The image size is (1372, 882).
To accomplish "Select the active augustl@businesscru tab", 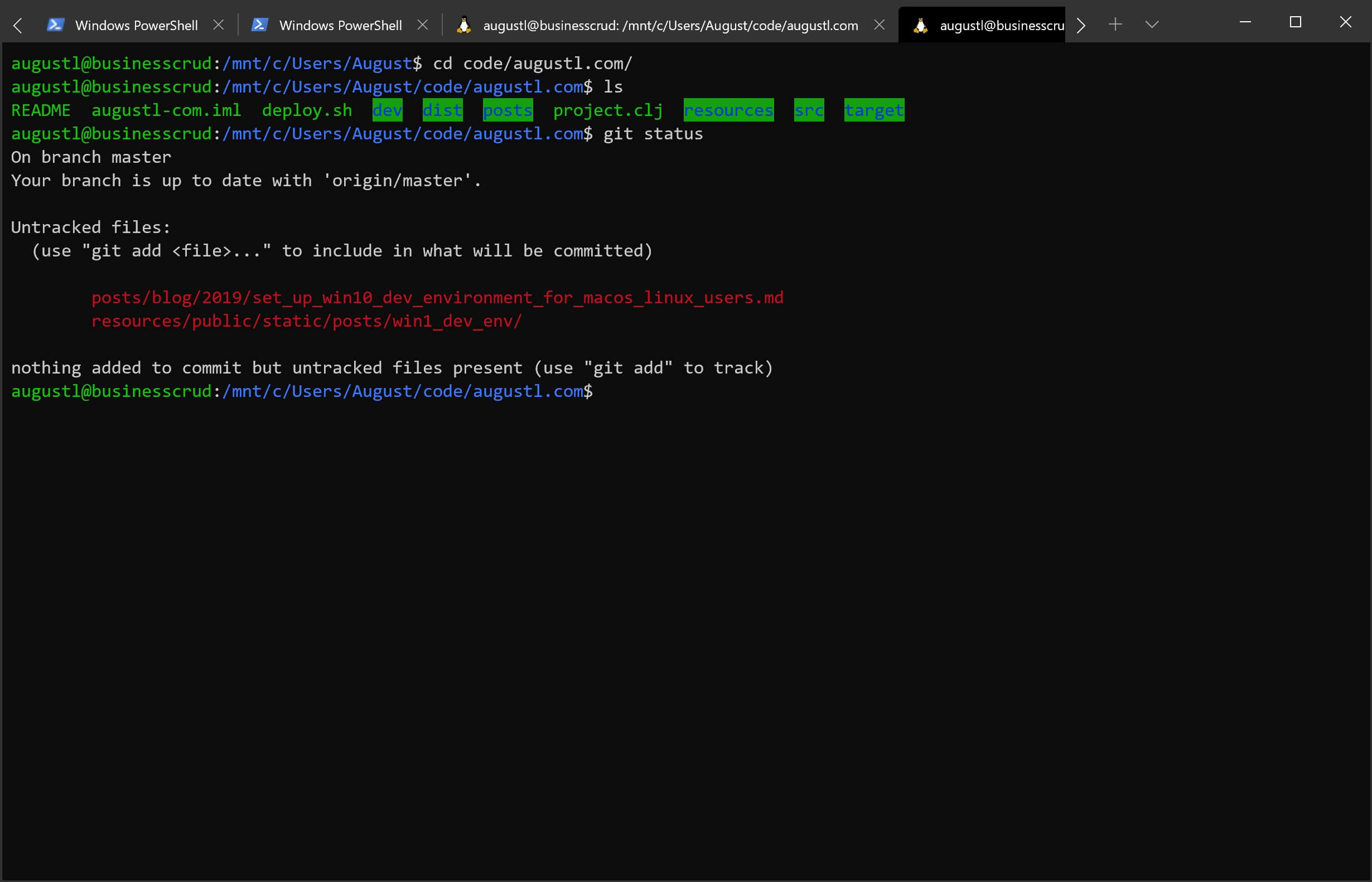I will pos(982,25).
